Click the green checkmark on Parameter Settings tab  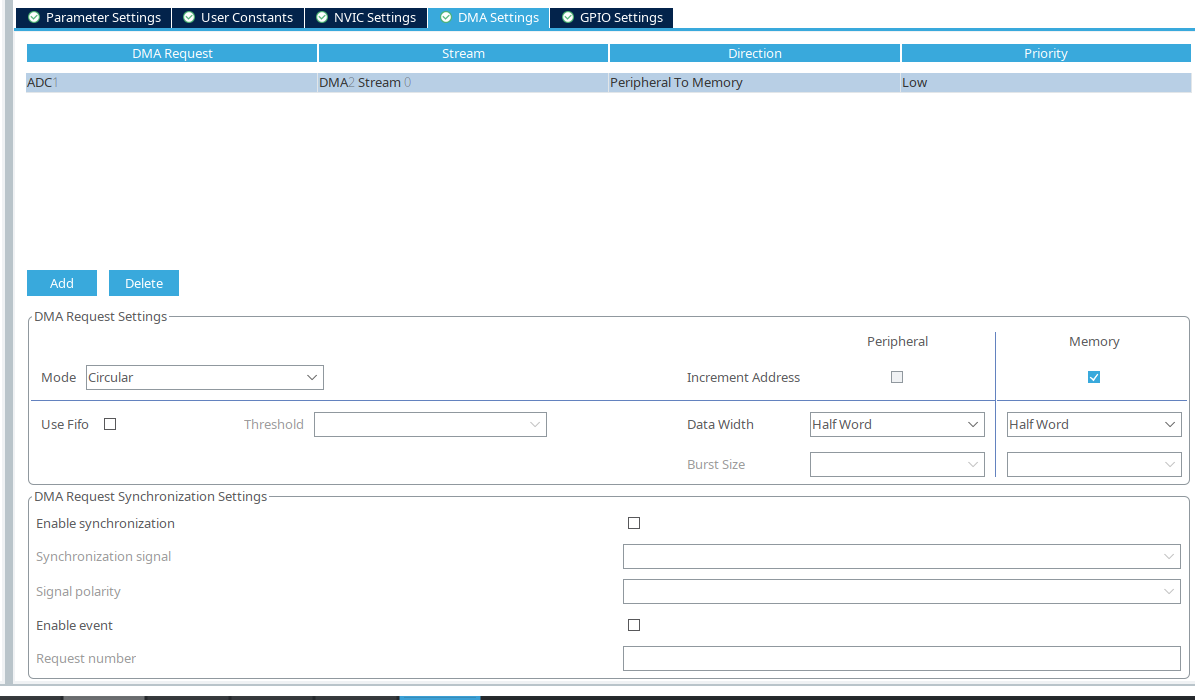coord(32,17)
